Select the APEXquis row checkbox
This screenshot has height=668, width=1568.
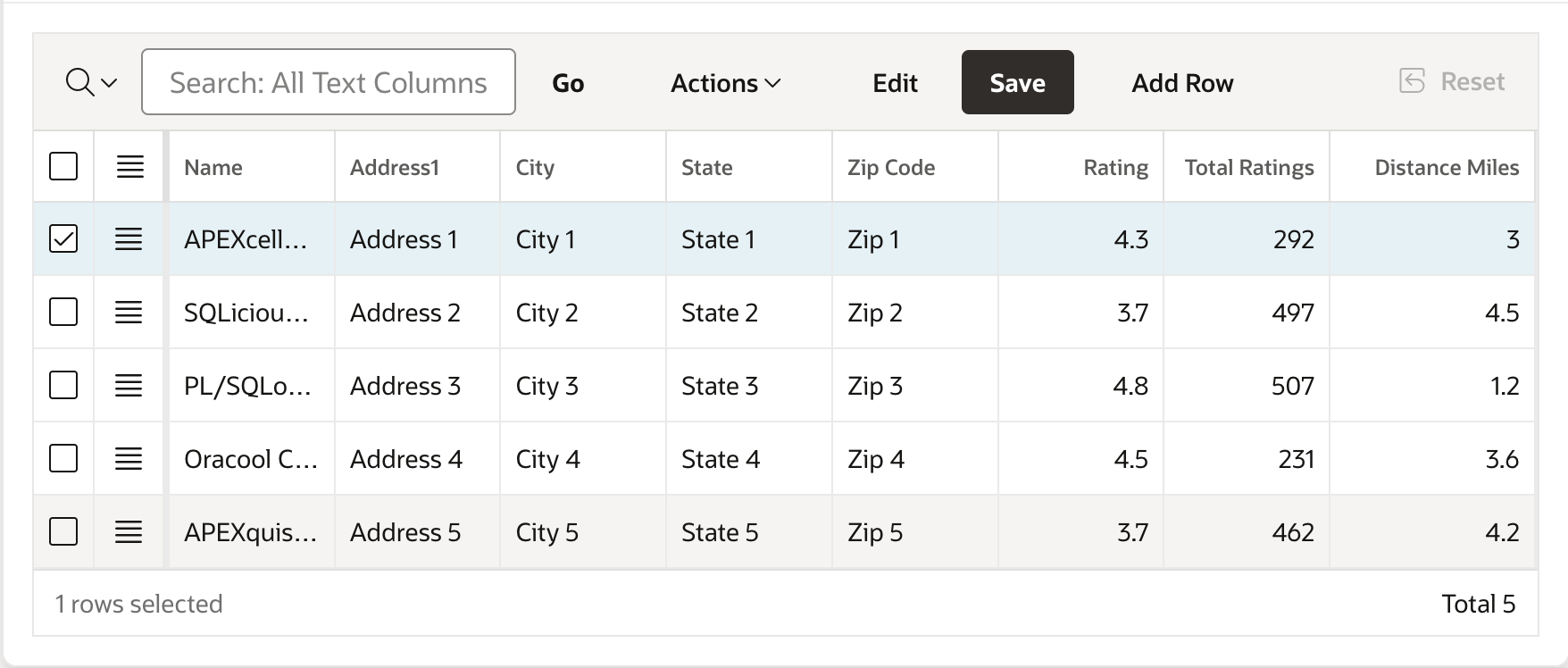63,531
